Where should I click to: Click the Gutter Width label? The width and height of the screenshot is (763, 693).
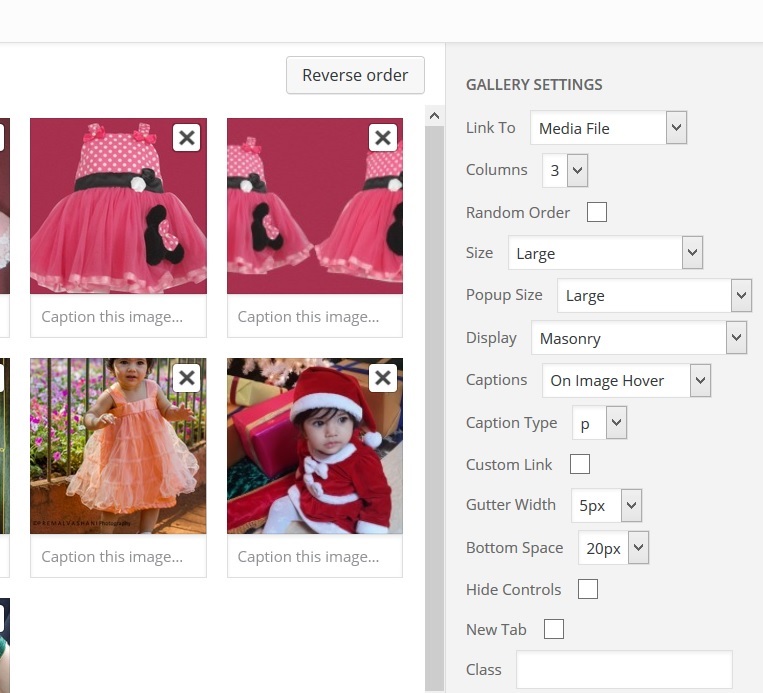tap(510, 505)
